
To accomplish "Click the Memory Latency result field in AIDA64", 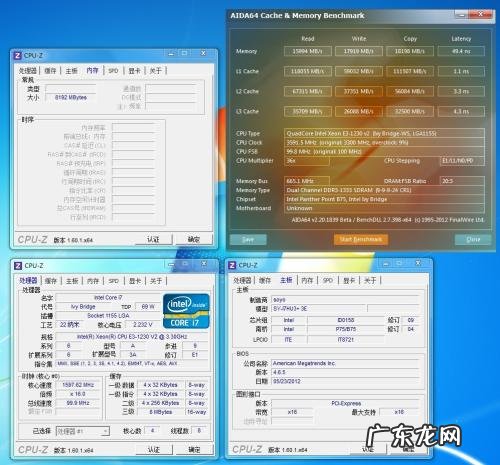I will point(461,51).
